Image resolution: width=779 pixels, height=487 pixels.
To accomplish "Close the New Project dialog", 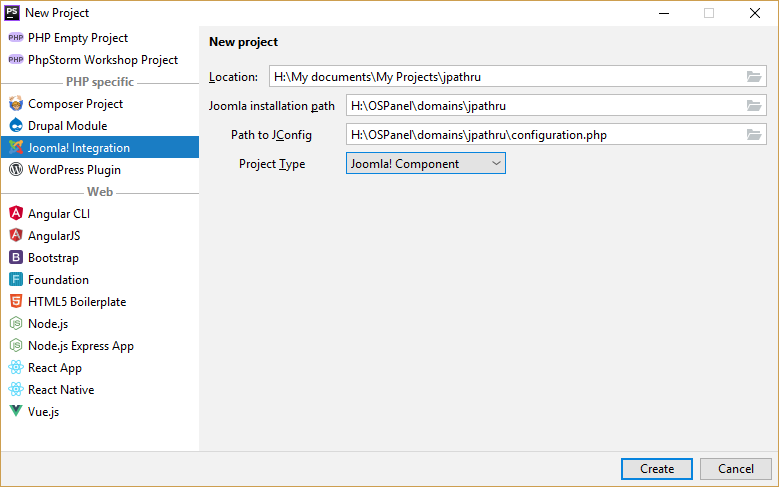I will point(755,13).
